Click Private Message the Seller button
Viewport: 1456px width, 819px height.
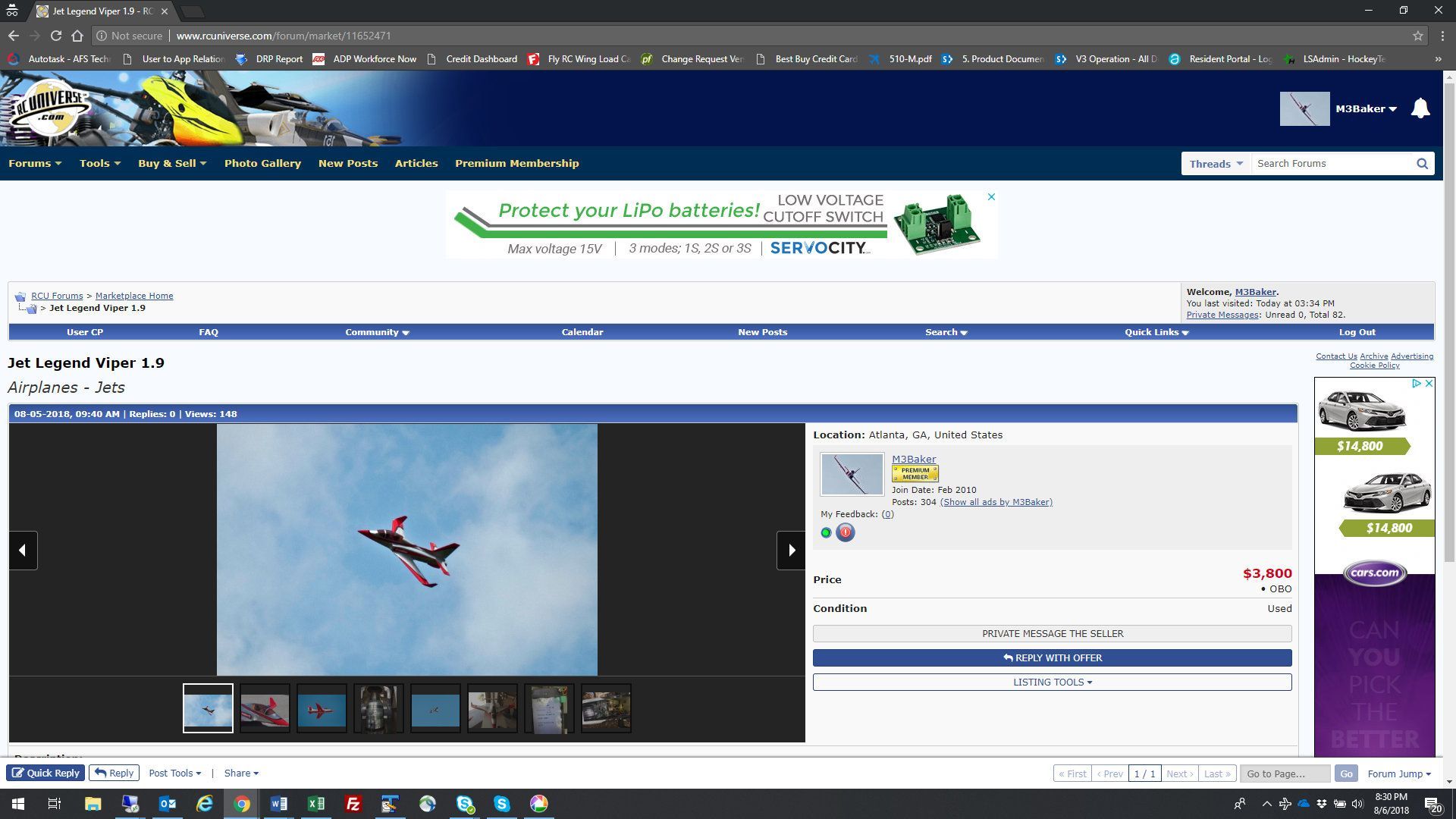click(1052, 633)
